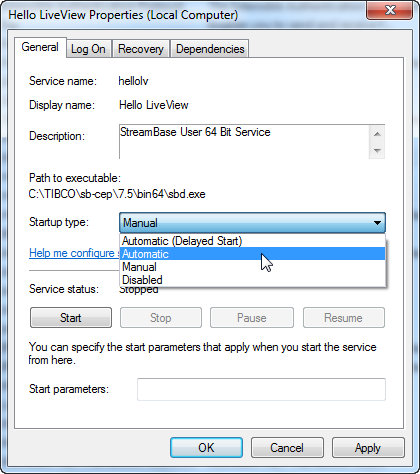Click inside the Start parameters field
The image size is (420, 474).
(x=261, y=389)
